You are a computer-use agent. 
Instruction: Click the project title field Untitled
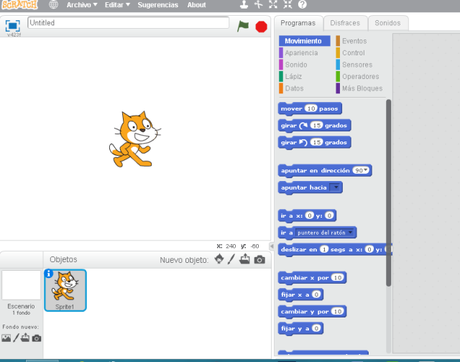(128, 23)
